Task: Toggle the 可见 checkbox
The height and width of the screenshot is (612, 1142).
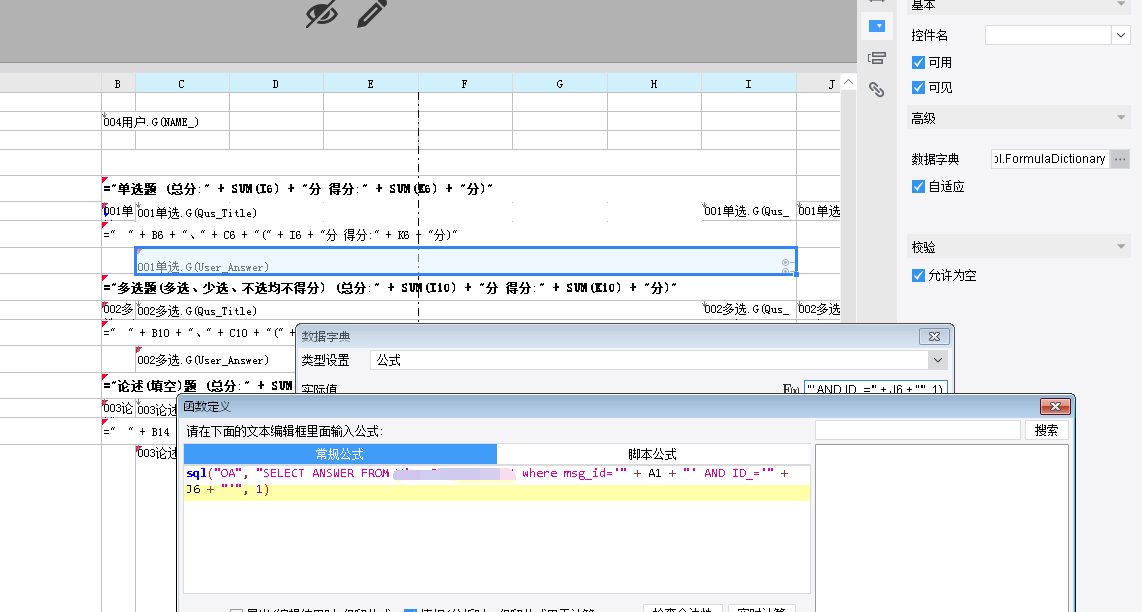Action: point(918,87)
